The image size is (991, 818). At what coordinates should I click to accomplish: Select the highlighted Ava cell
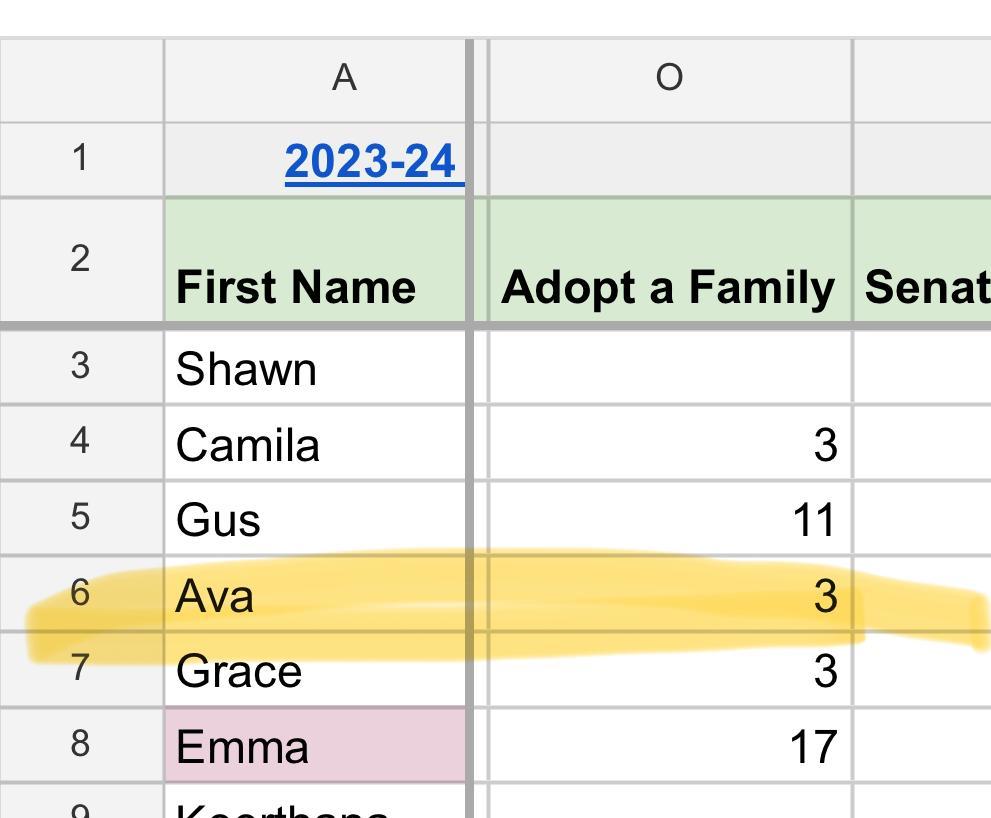click(315, 595)
